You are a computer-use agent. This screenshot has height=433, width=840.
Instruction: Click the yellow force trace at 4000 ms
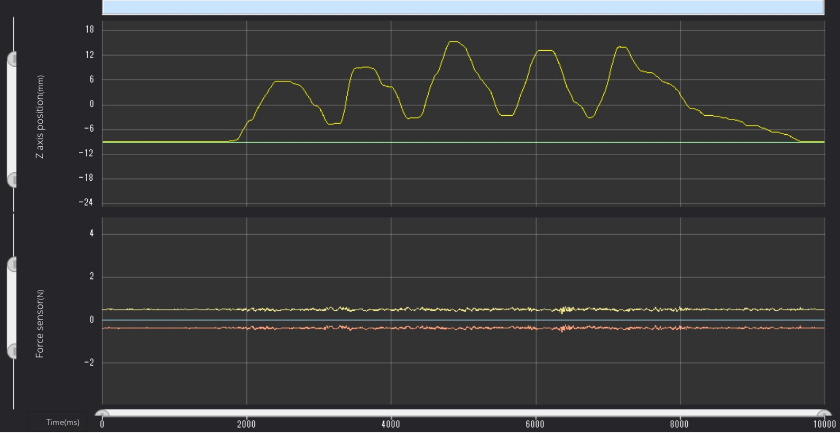(391, 310)
